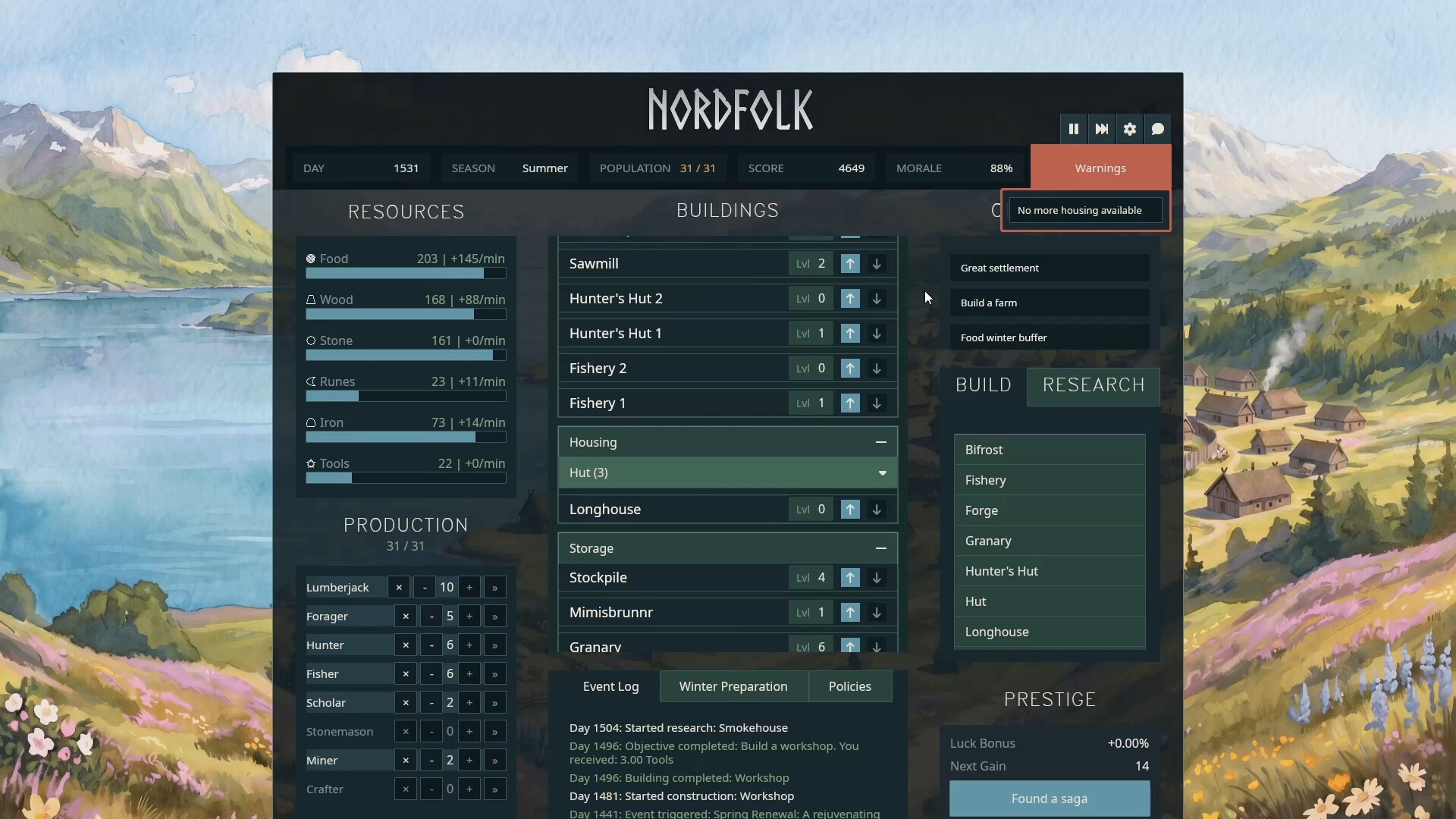1456x819 pixels.
Task: Expand the Hut (3) dropdown
Action: coord(728,472)
